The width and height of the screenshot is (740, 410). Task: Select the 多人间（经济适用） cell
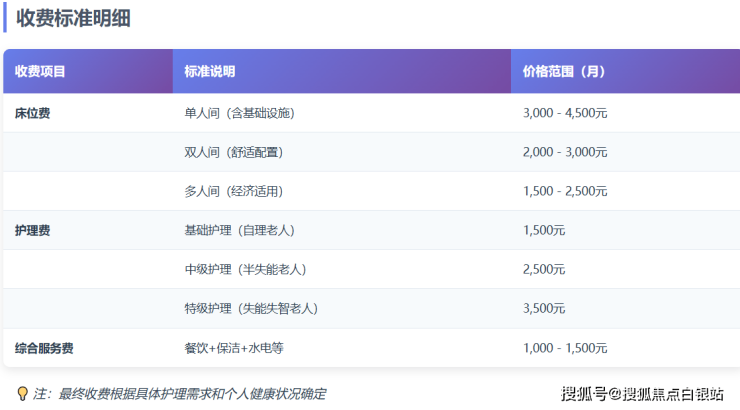pyautogui.click(x=233, y=191)
